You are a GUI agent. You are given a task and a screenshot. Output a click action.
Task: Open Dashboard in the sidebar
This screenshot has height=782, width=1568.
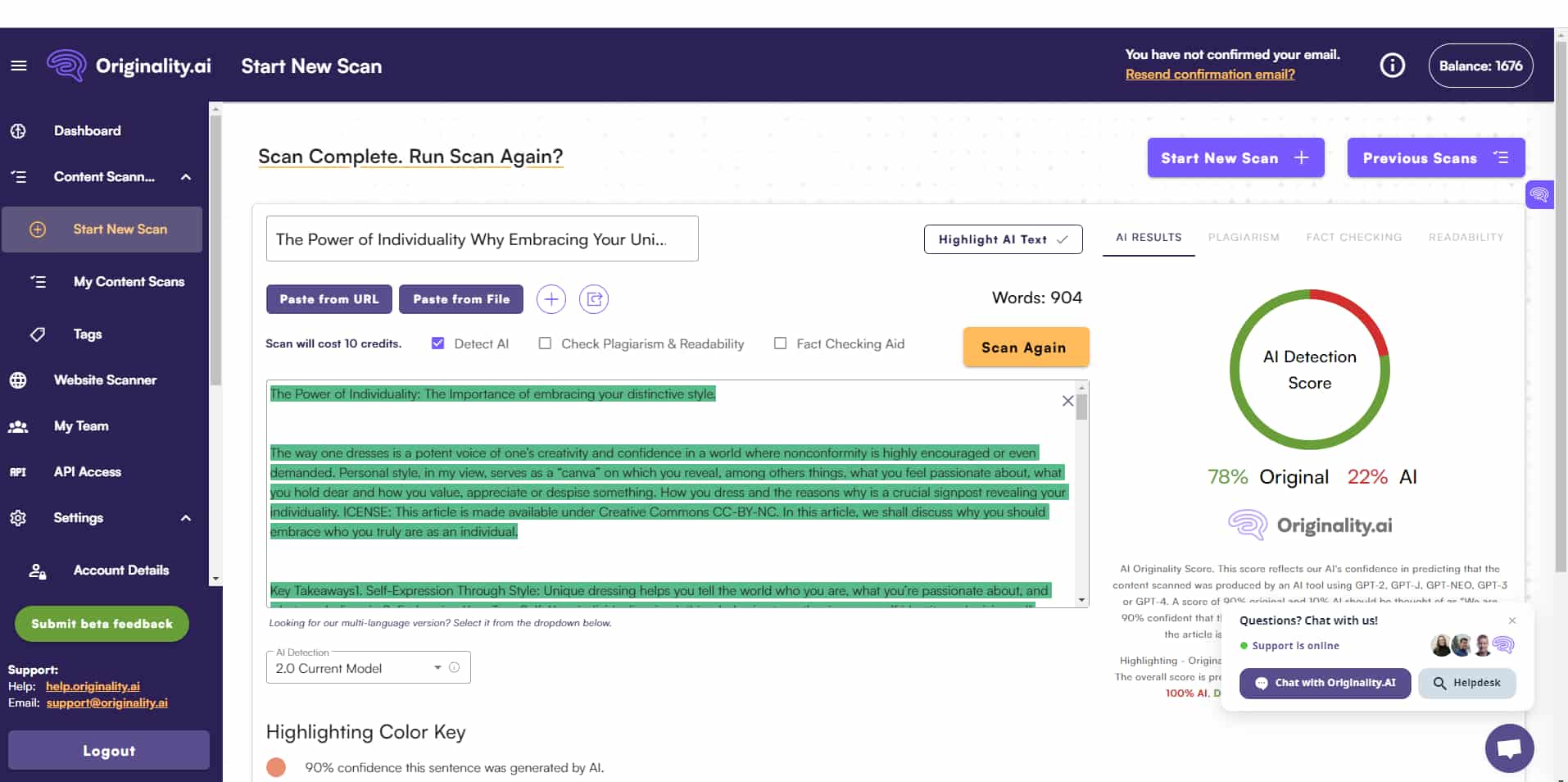[87, 131]
